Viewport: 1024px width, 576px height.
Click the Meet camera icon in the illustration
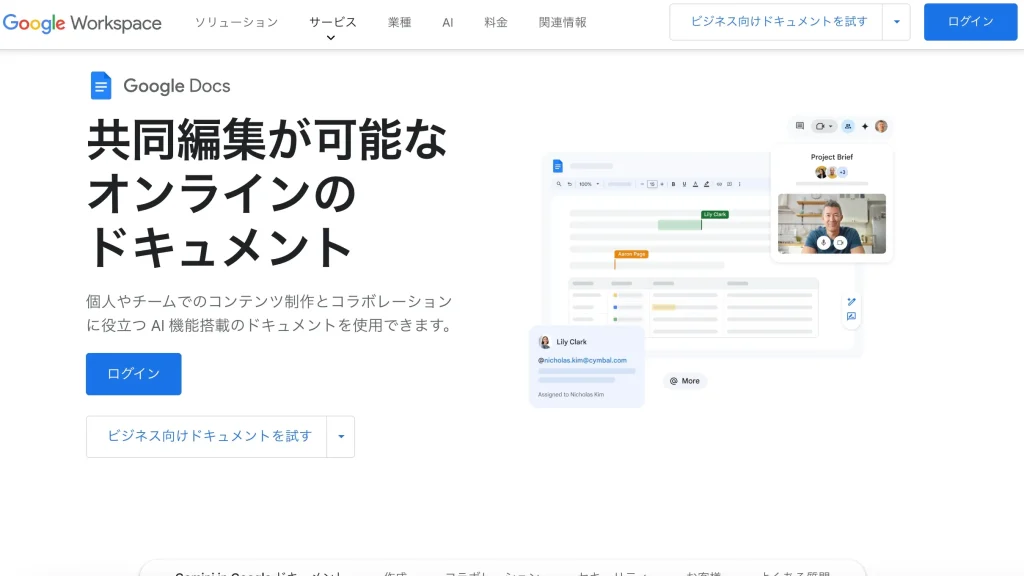(x=824, y=126)
